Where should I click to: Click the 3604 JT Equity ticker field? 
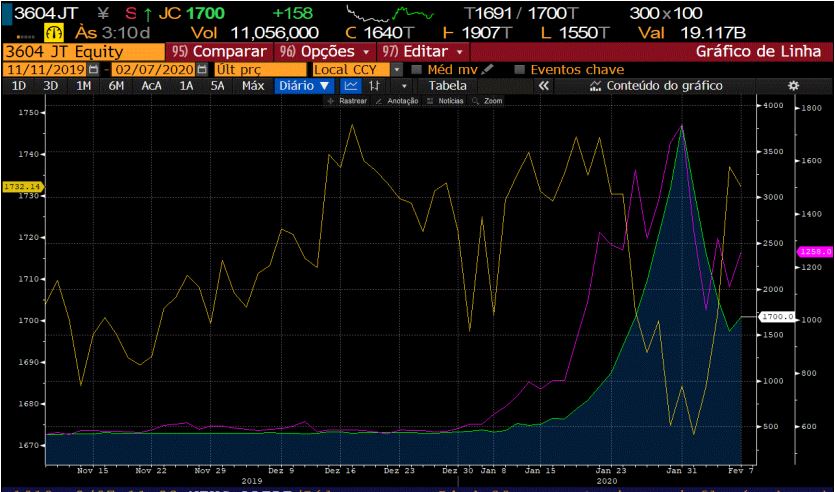pyautogui.click(x=82, y=51)
